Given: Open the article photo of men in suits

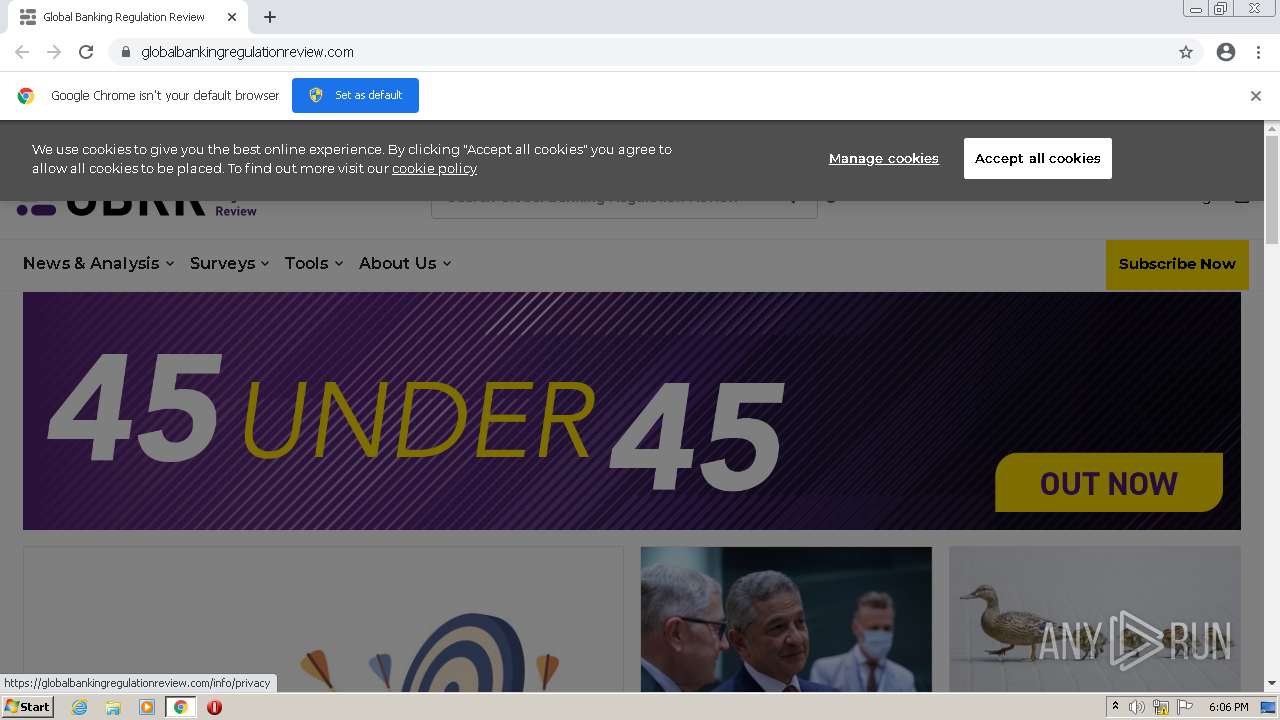Looking at the screenshot, I should click(786, 619).
